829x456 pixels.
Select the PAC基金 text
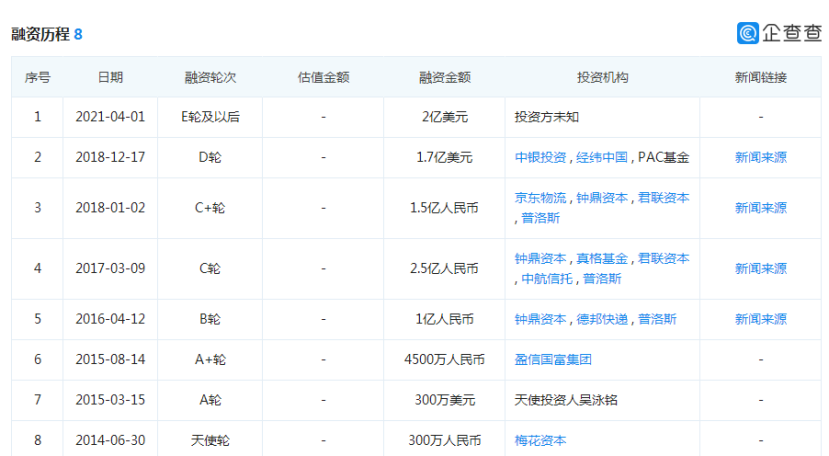[x=664, y=157]
